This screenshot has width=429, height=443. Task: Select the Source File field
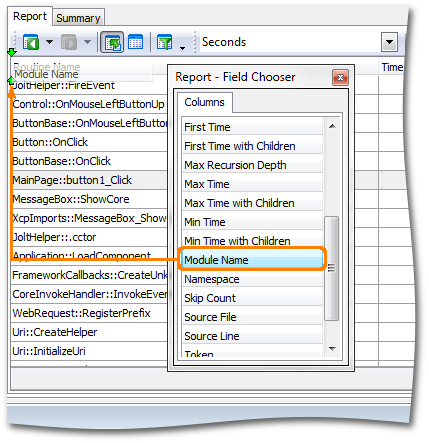(252, 317)
